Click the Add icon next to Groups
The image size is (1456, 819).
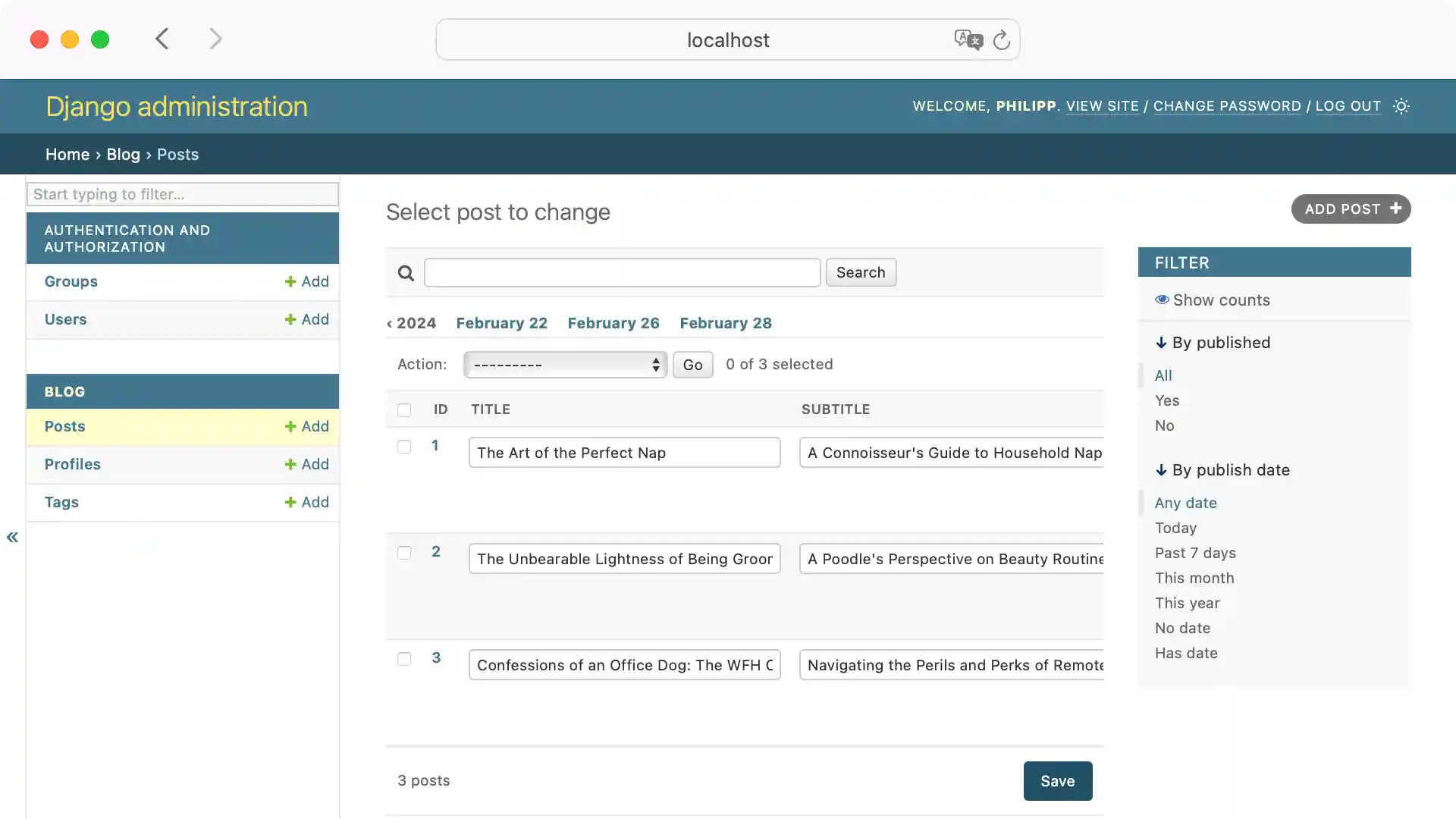pos(290,281)
